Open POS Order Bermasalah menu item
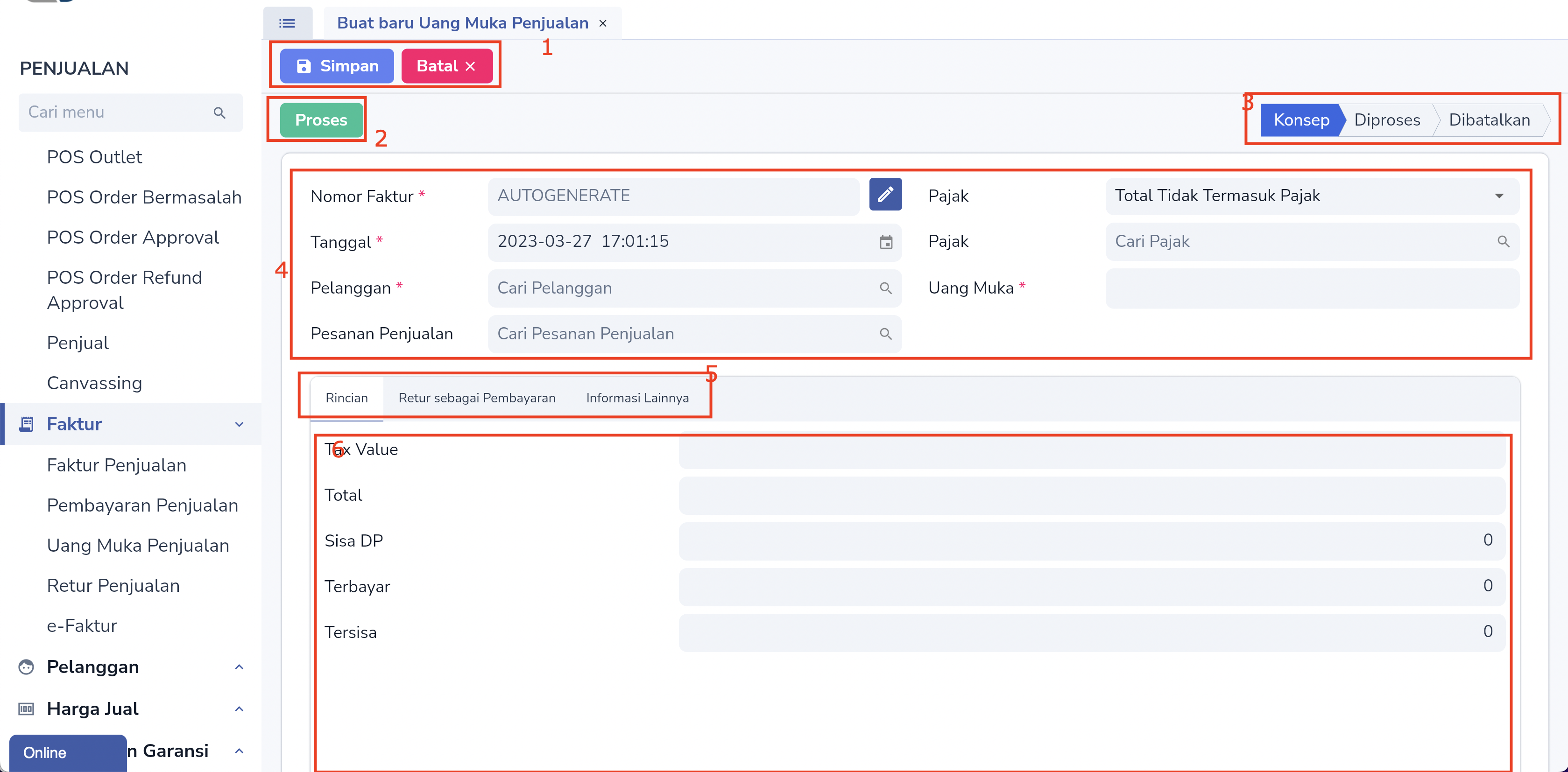Image resolution: width=1568 pixels, height=772 pixels. [144, 197]
